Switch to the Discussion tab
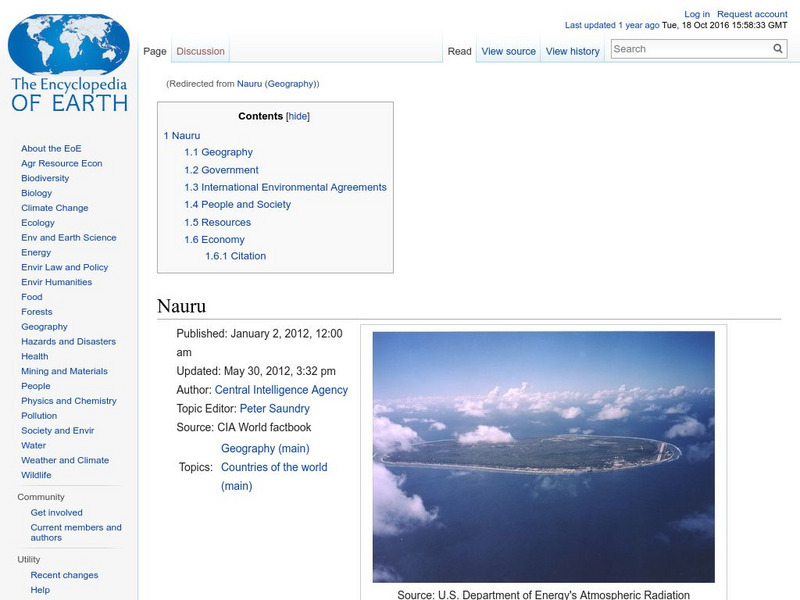The image size is (800, 600). [200, 50]
